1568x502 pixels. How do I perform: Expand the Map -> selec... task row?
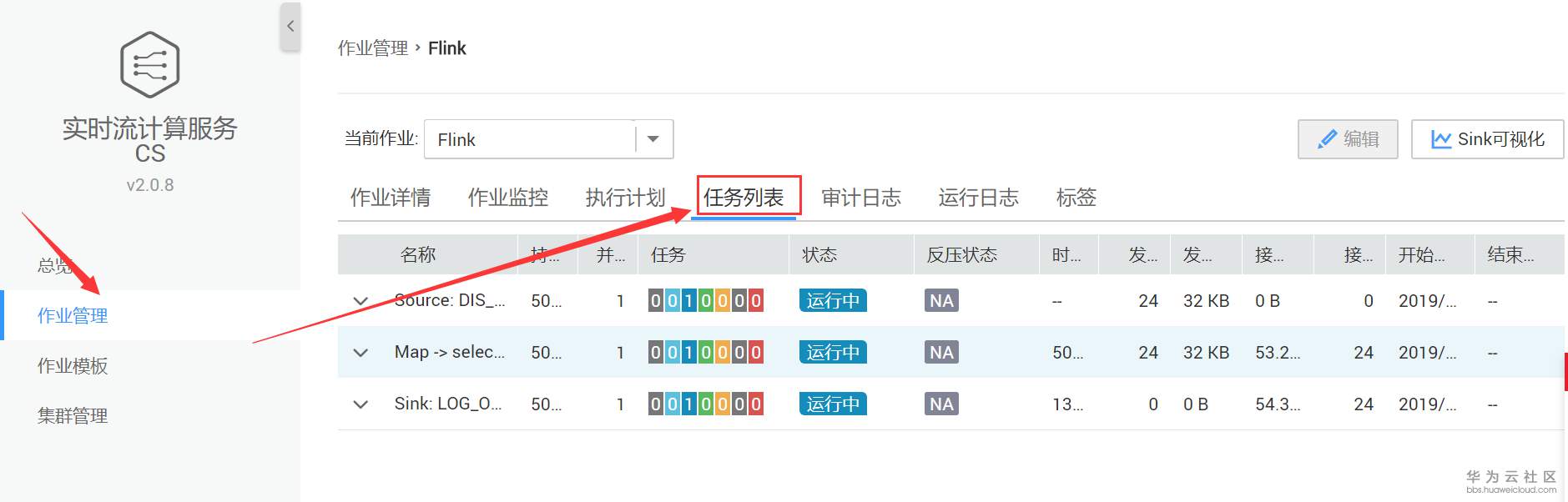(360, 353)
